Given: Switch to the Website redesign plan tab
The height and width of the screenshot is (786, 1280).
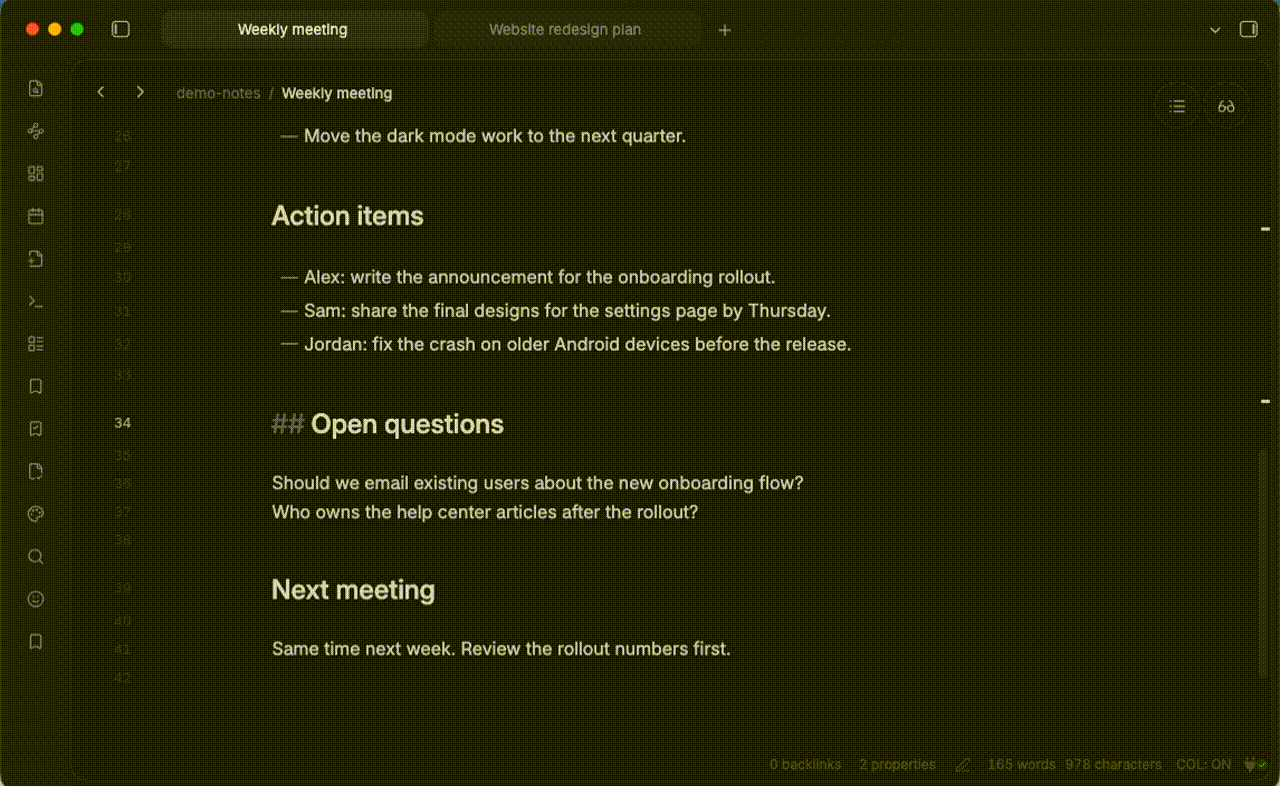Looking at the screenshot, I should pyautogui.click(x=565, y=30).
